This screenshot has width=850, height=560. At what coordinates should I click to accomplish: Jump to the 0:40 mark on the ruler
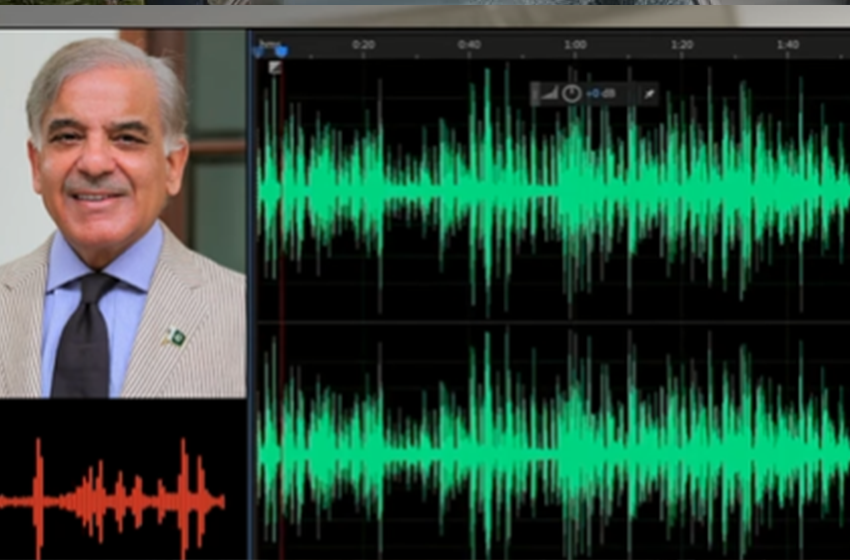click(x=469, y=45)
